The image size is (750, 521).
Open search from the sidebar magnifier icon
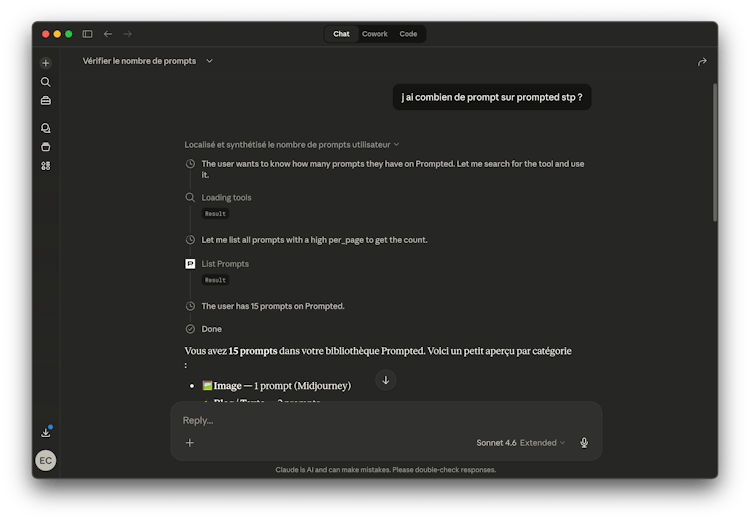[x=45, y=82]
